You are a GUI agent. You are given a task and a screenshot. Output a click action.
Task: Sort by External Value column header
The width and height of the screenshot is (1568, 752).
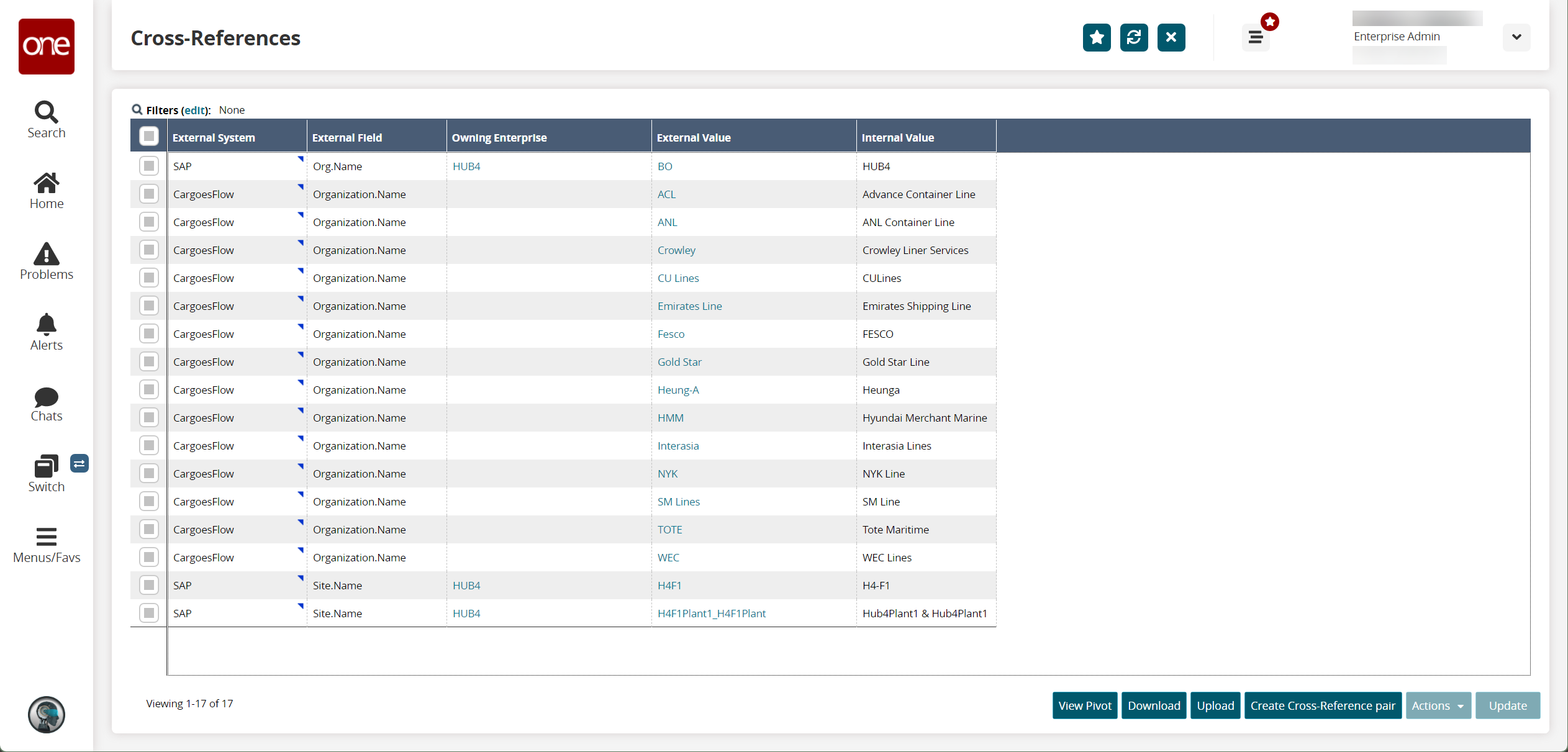tap(754, 138)
